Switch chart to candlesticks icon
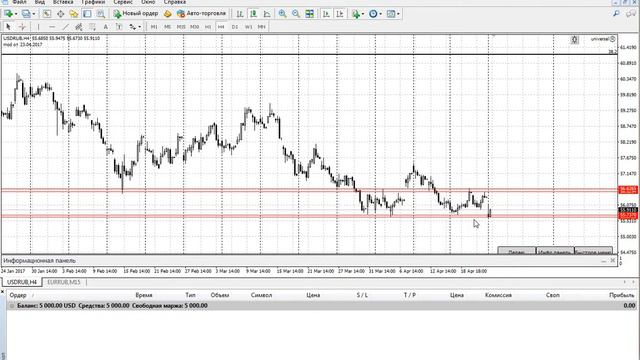 [253, 14]
